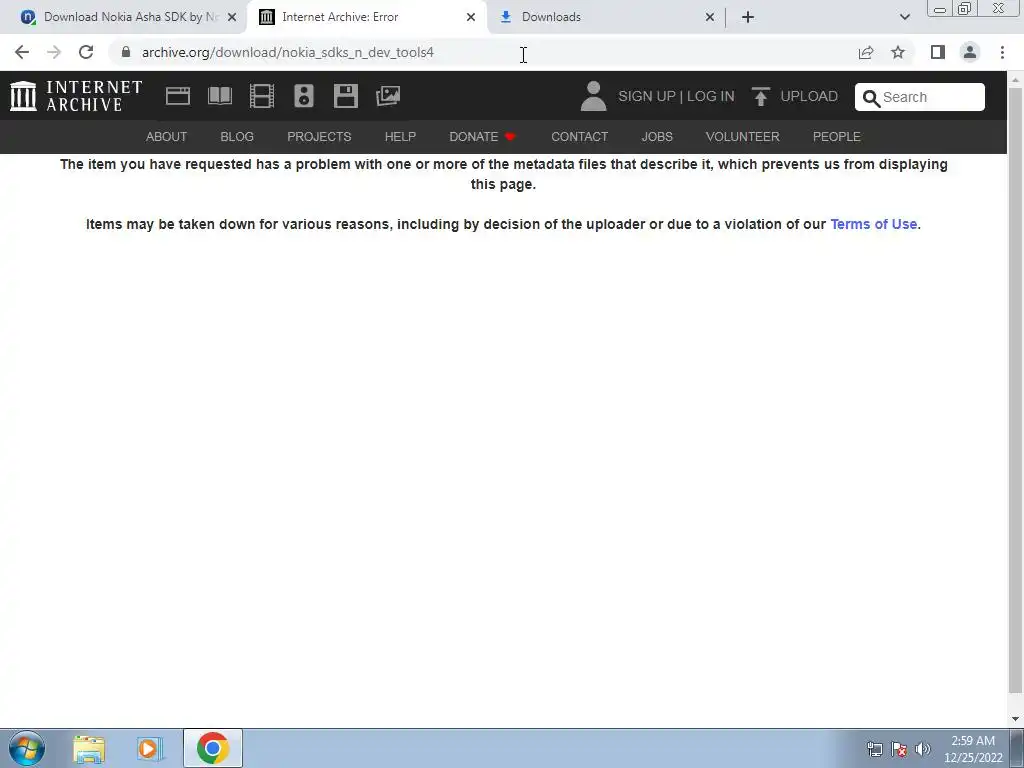Click the UPLOAD text link
Screen dimensions: 1024x768
click(809, 97)
